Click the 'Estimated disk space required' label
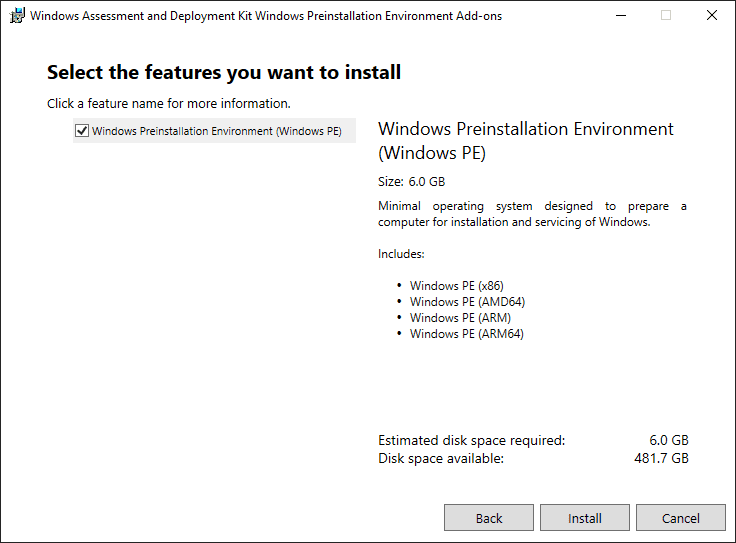 coord(471,440)
